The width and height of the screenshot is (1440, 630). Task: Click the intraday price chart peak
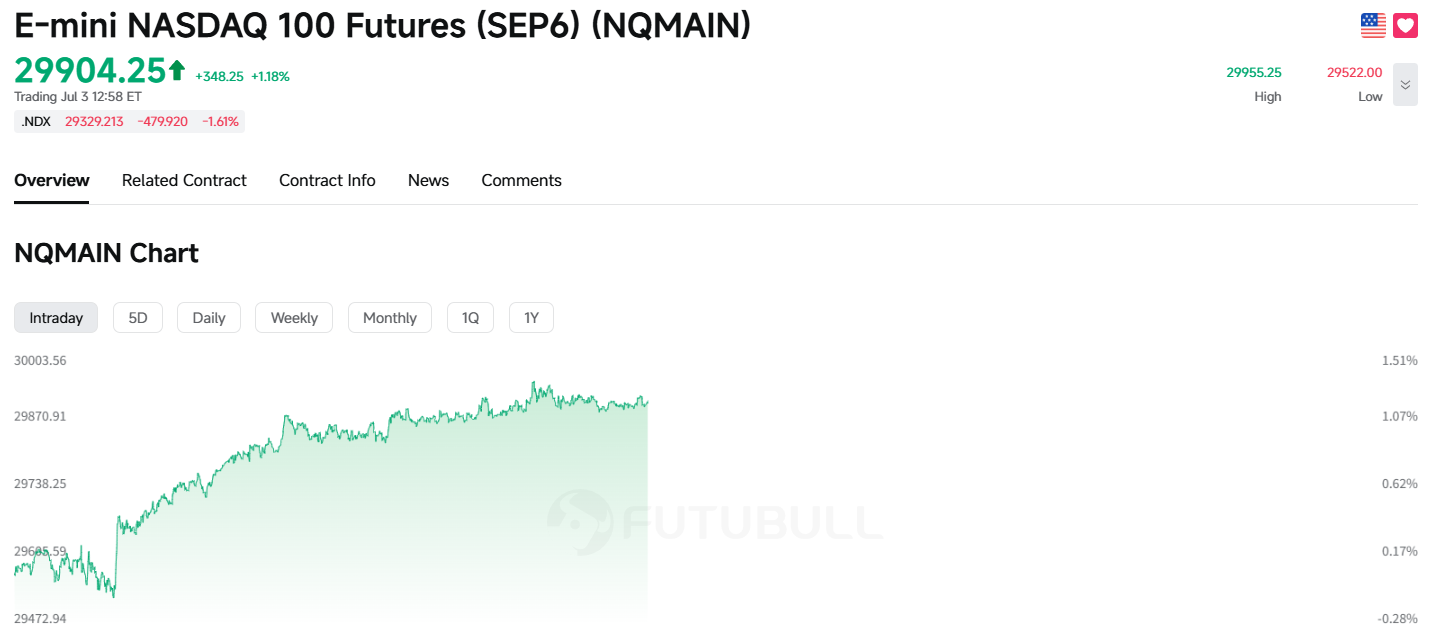pos(534,382)
